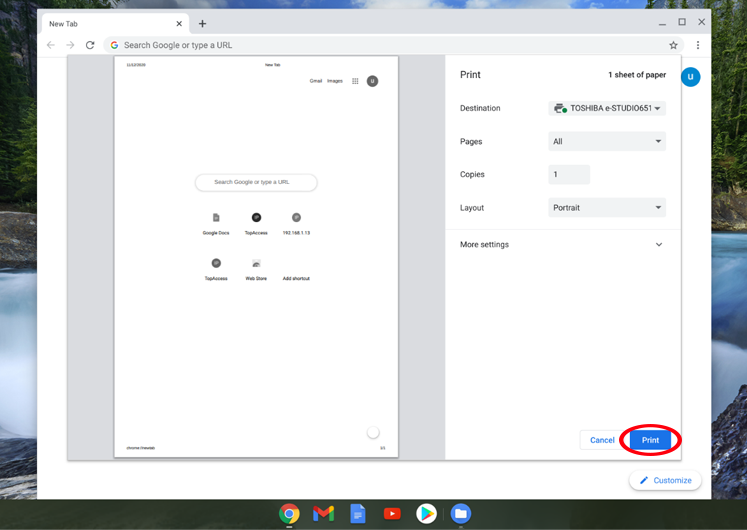Screen dimensions: 747x530
Task: Reload the page with refresh icon
Action: pos(90,45)
